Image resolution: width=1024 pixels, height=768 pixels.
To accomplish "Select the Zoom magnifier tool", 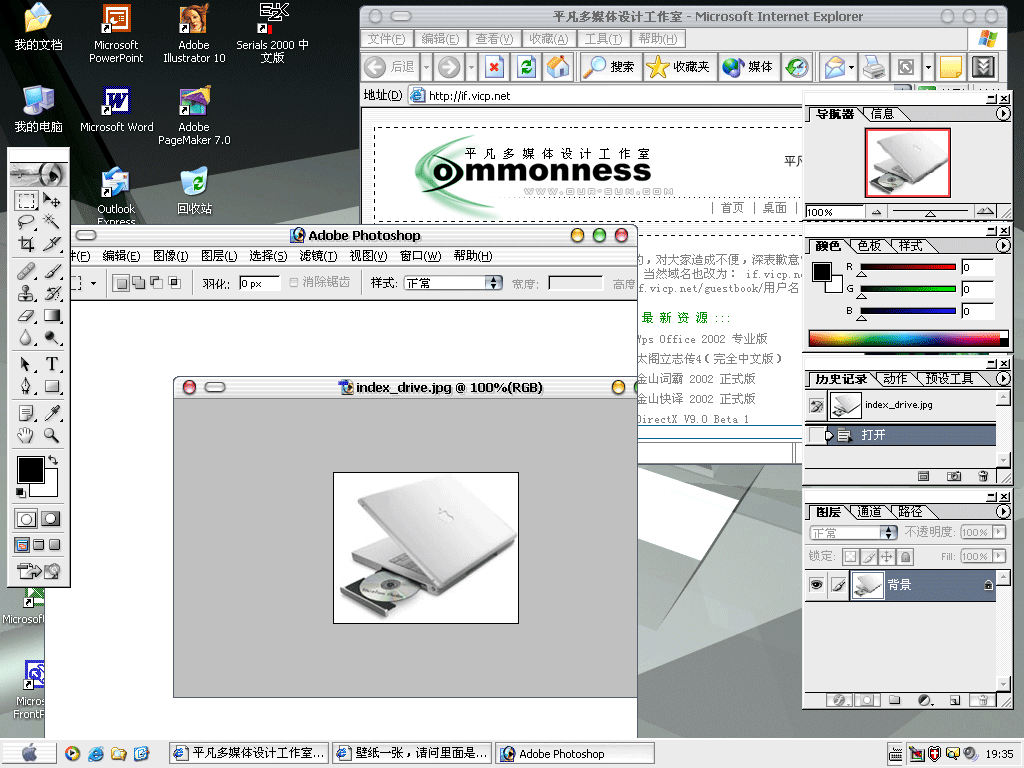I will click(x=52, y=435).
